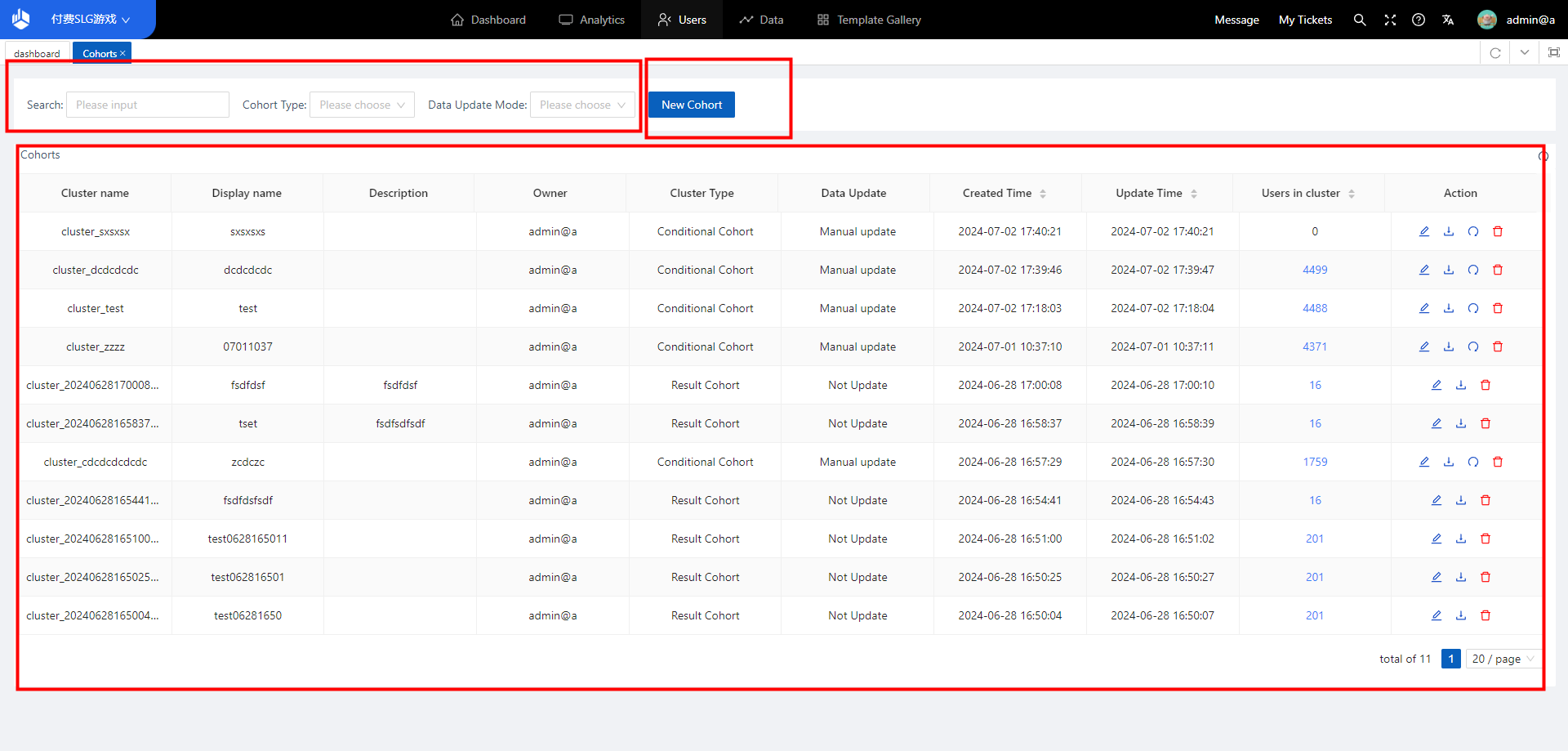Focus the Search input field

pyautogui.click(x=147, y=105)
